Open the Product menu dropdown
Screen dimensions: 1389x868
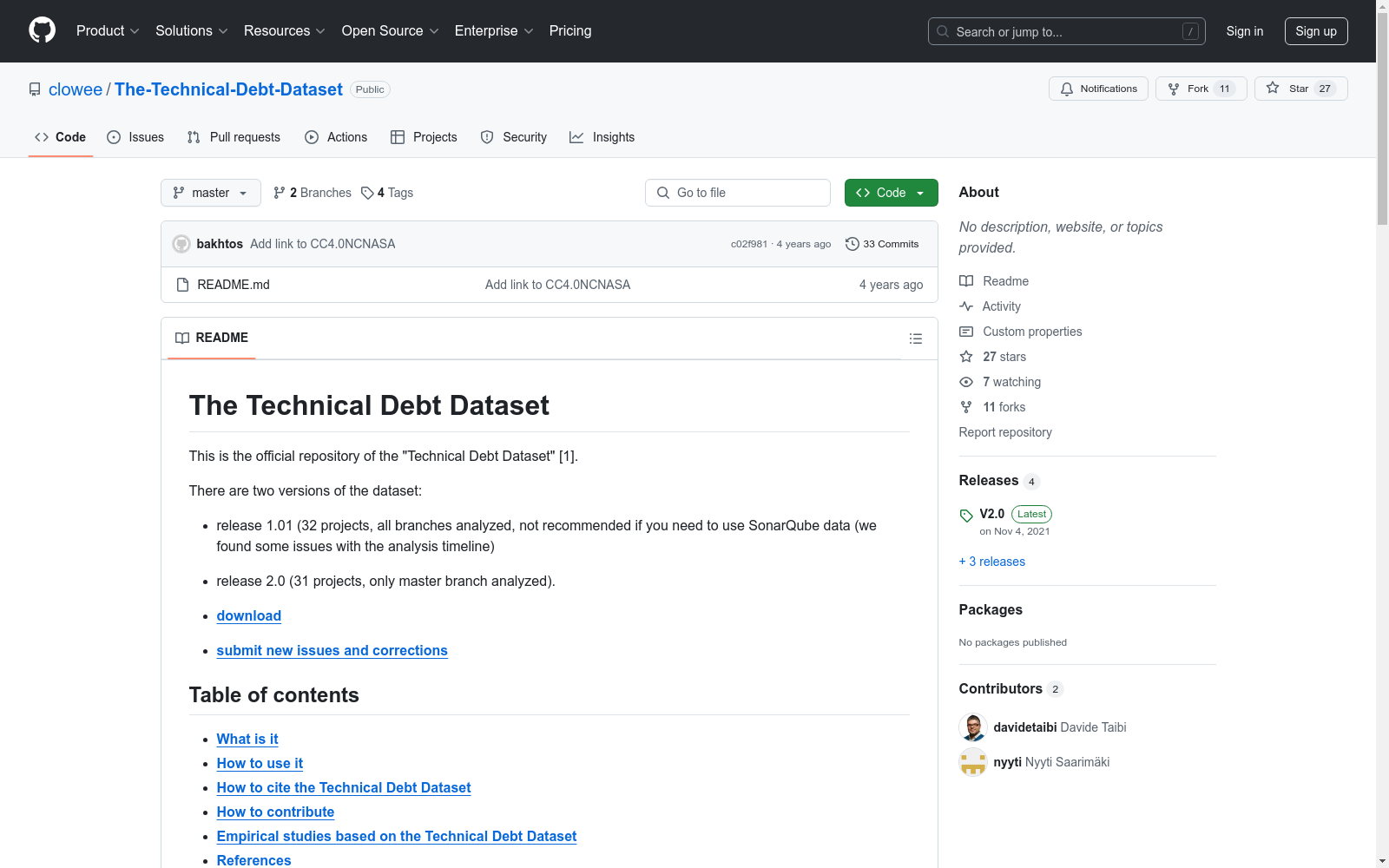[x=108, y=30]
